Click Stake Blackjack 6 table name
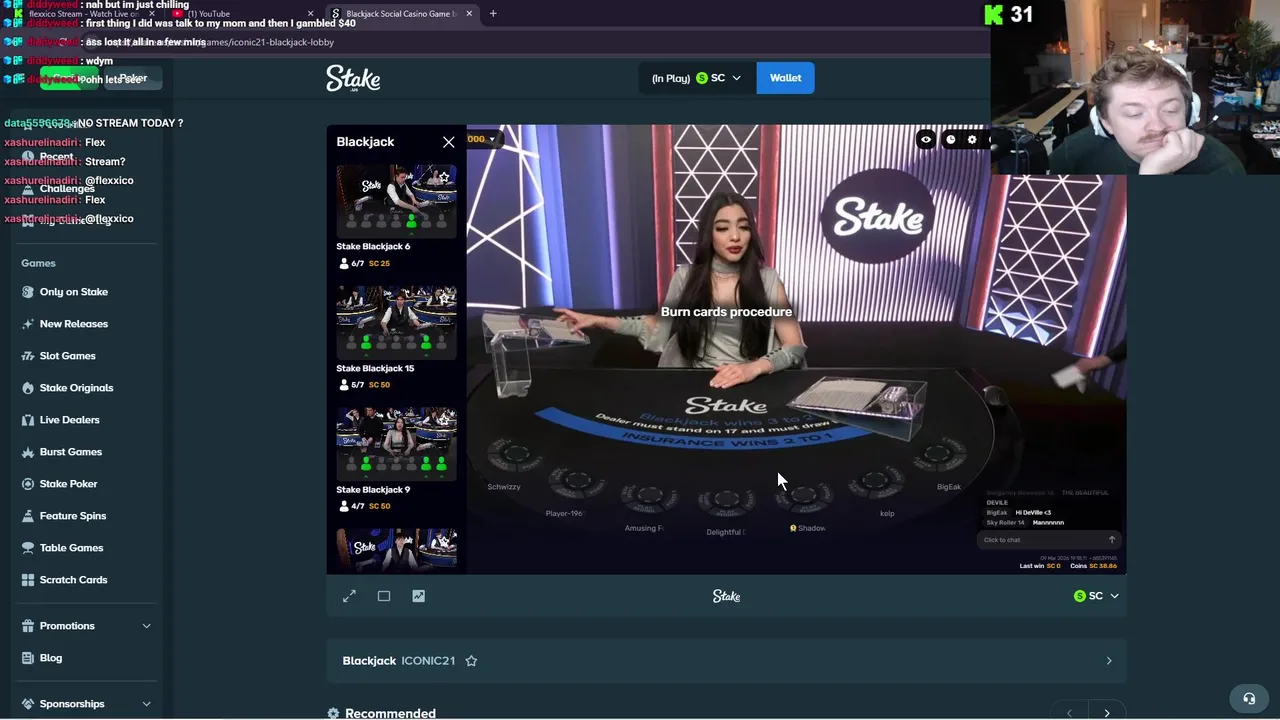 (373, 246)
